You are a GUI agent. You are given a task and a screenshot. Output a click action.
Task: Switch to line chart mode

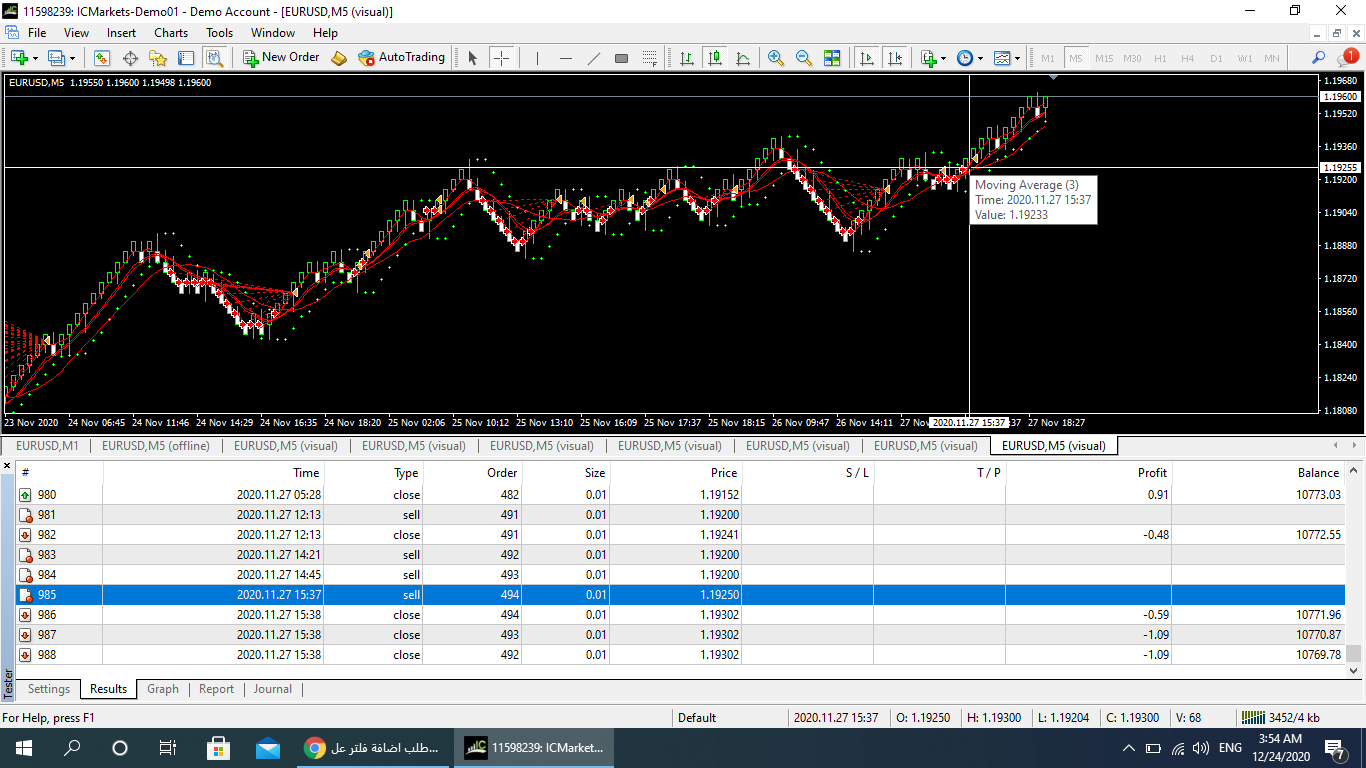[x=743, y=58]
